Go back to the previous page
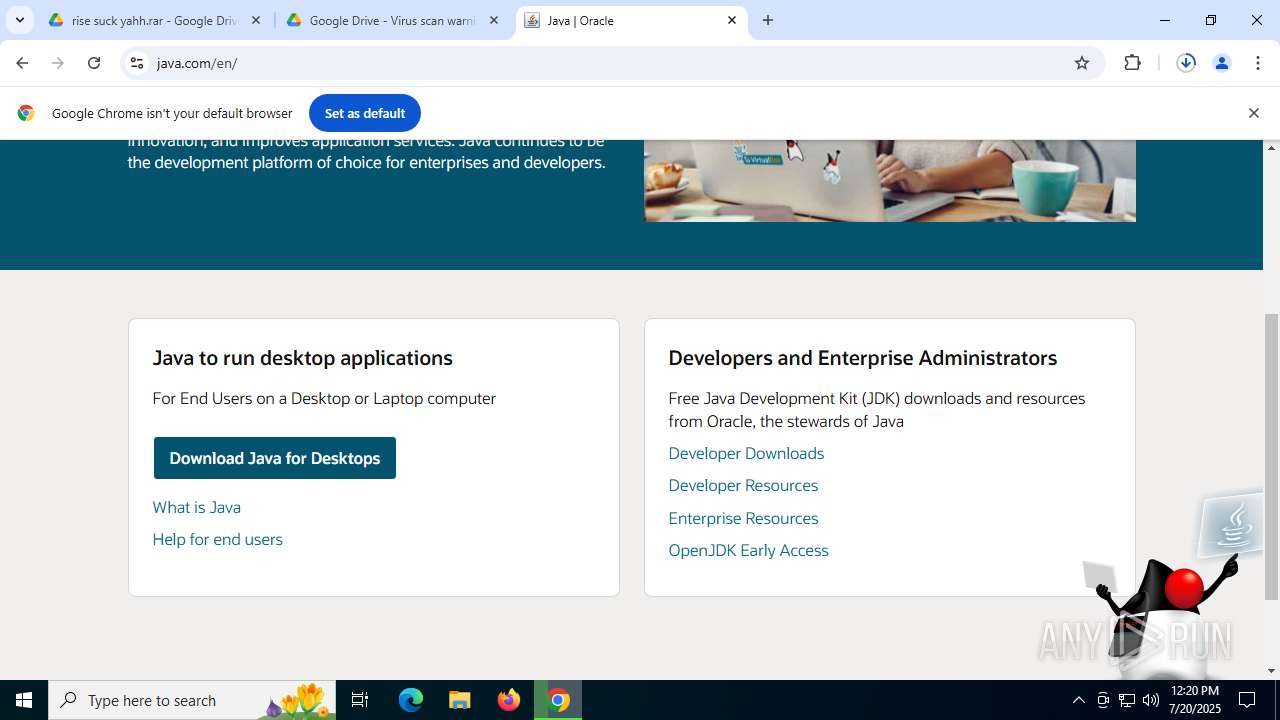Image resolution: width=1280 pixels, height=720 pixels. [x=22, y=63]
